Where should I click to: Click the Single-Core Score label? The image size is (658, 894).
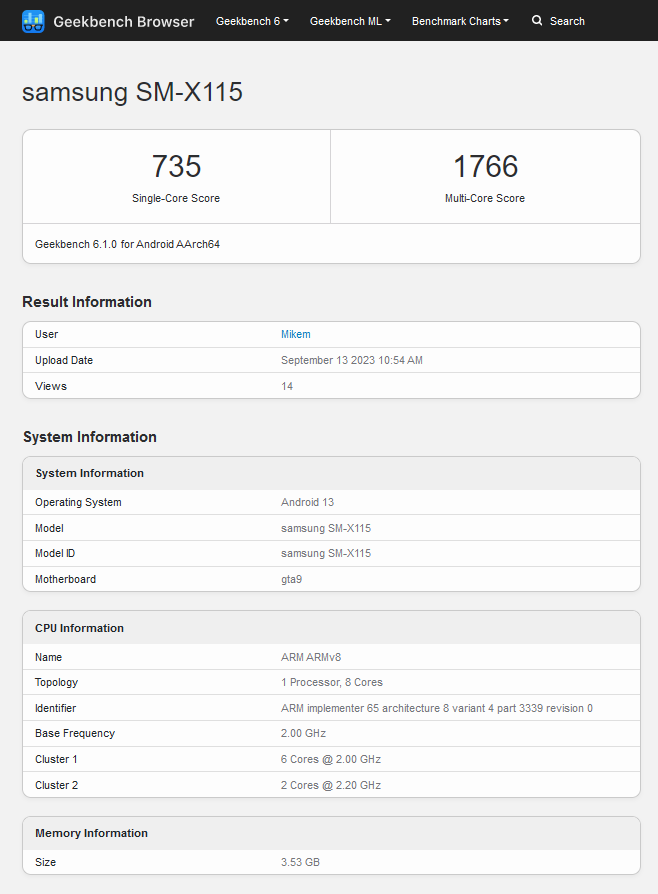coord(176,198)
